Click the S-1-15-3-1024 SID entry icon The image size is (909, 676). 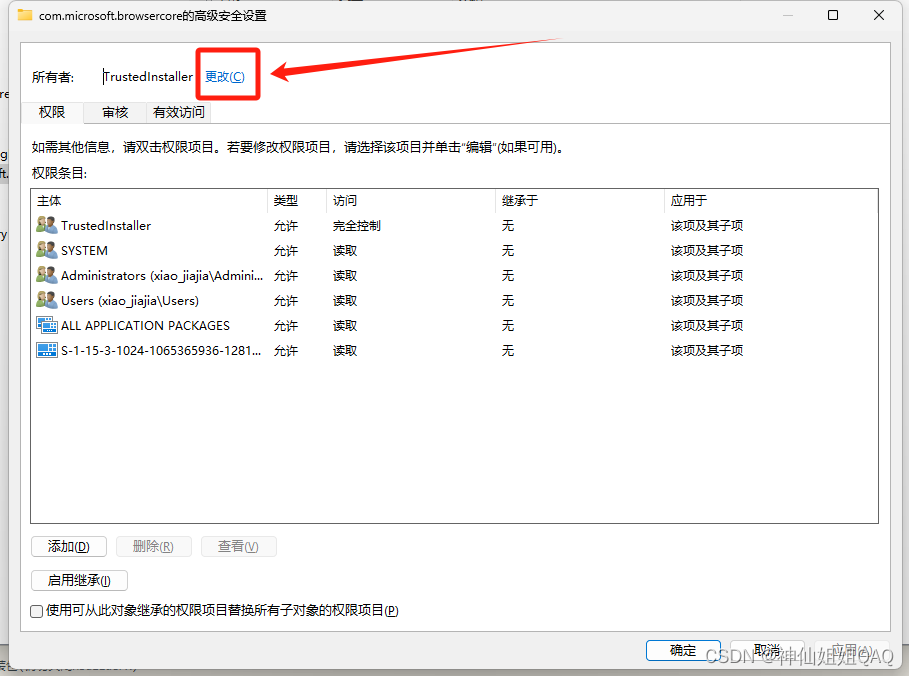tap(46, 350)
